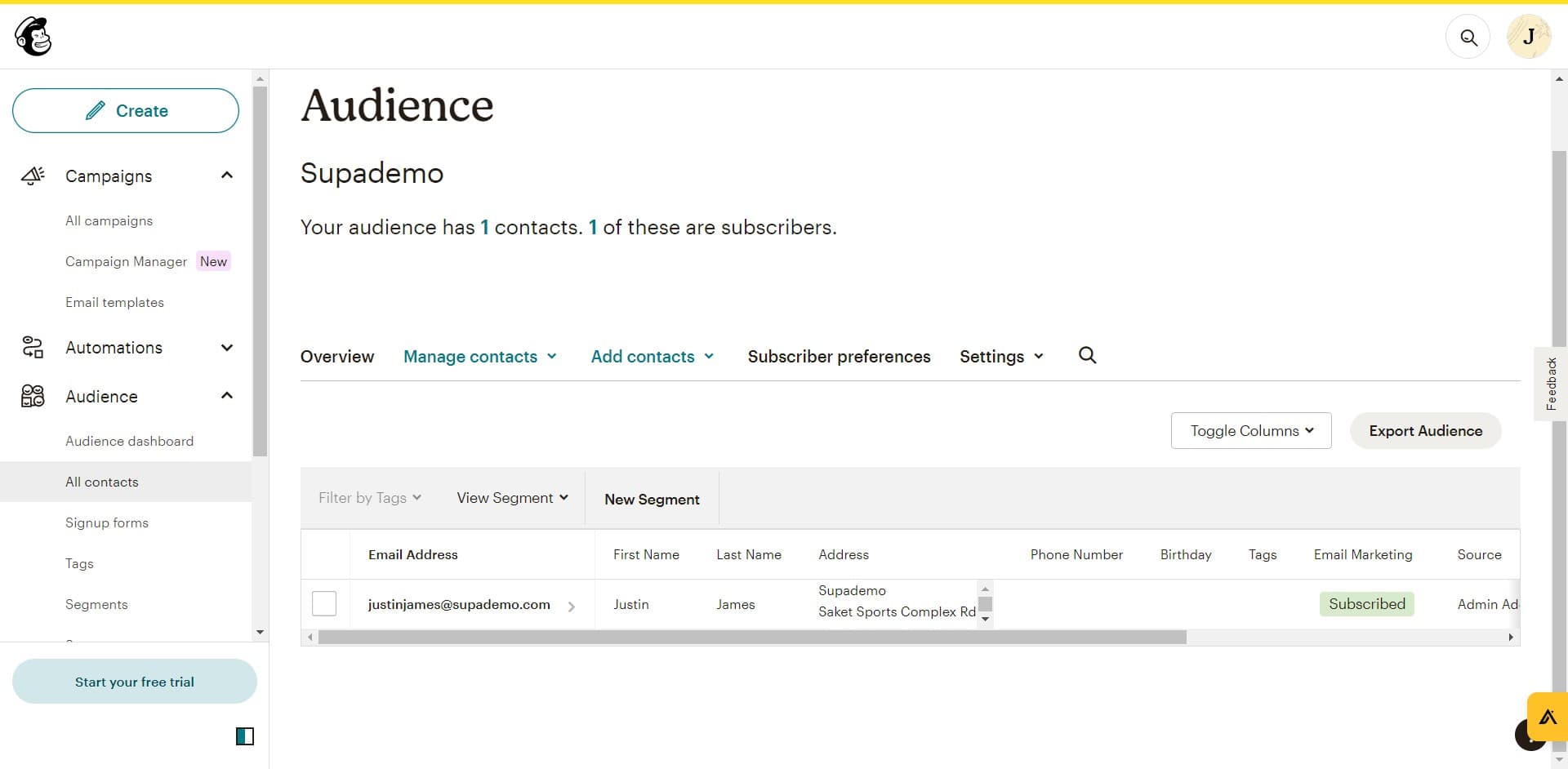The height and width of the screenshot is (769, 1568).
Task: Open the Subscriber preferences tab
Action: point(839,356)
